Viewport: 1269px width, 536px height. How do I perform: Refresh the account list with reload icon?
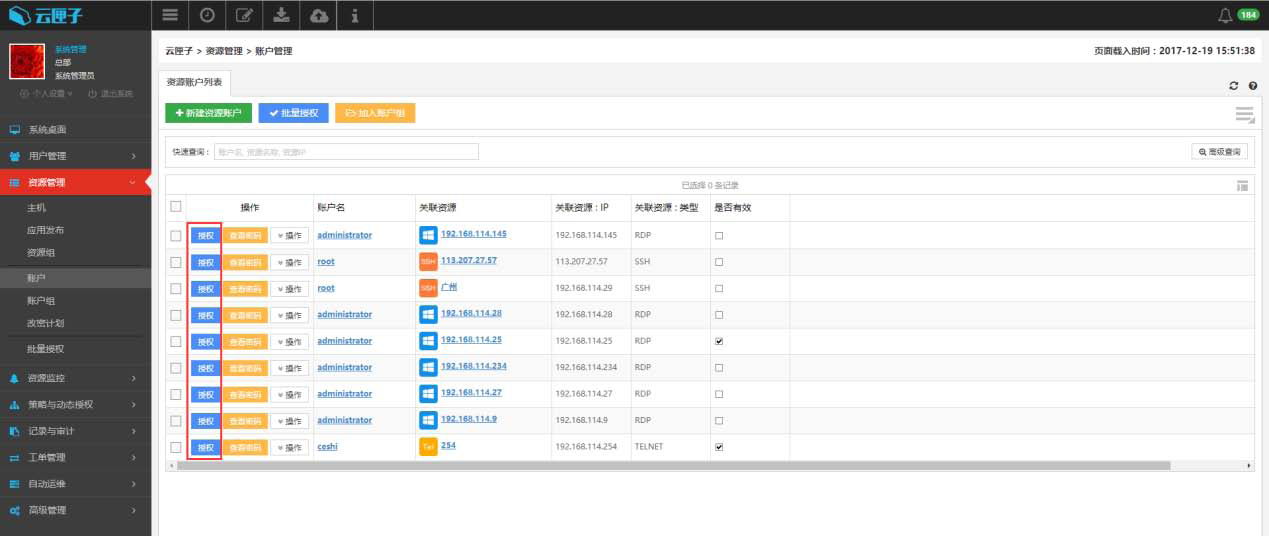pos(1234,86)
